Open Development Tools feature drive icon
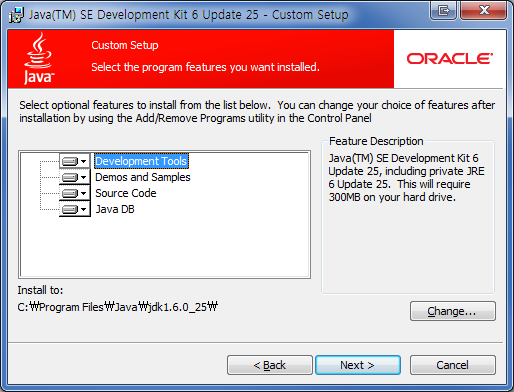 pyautogui.click(x=70, y=161)
